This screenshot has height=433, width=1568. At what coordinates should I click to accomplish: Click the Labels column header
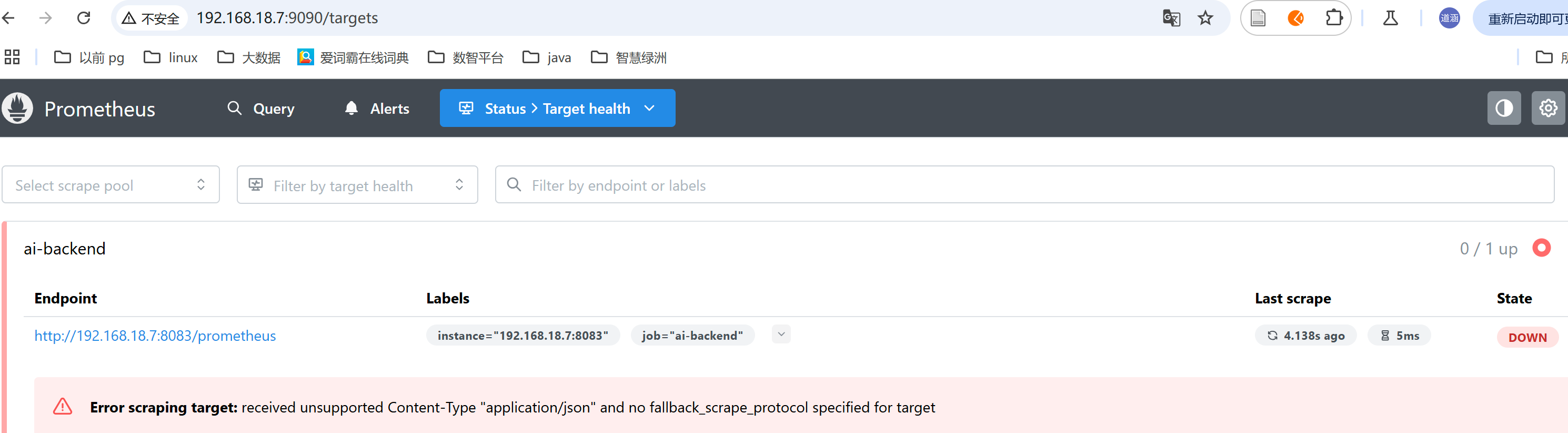(447, 298)
